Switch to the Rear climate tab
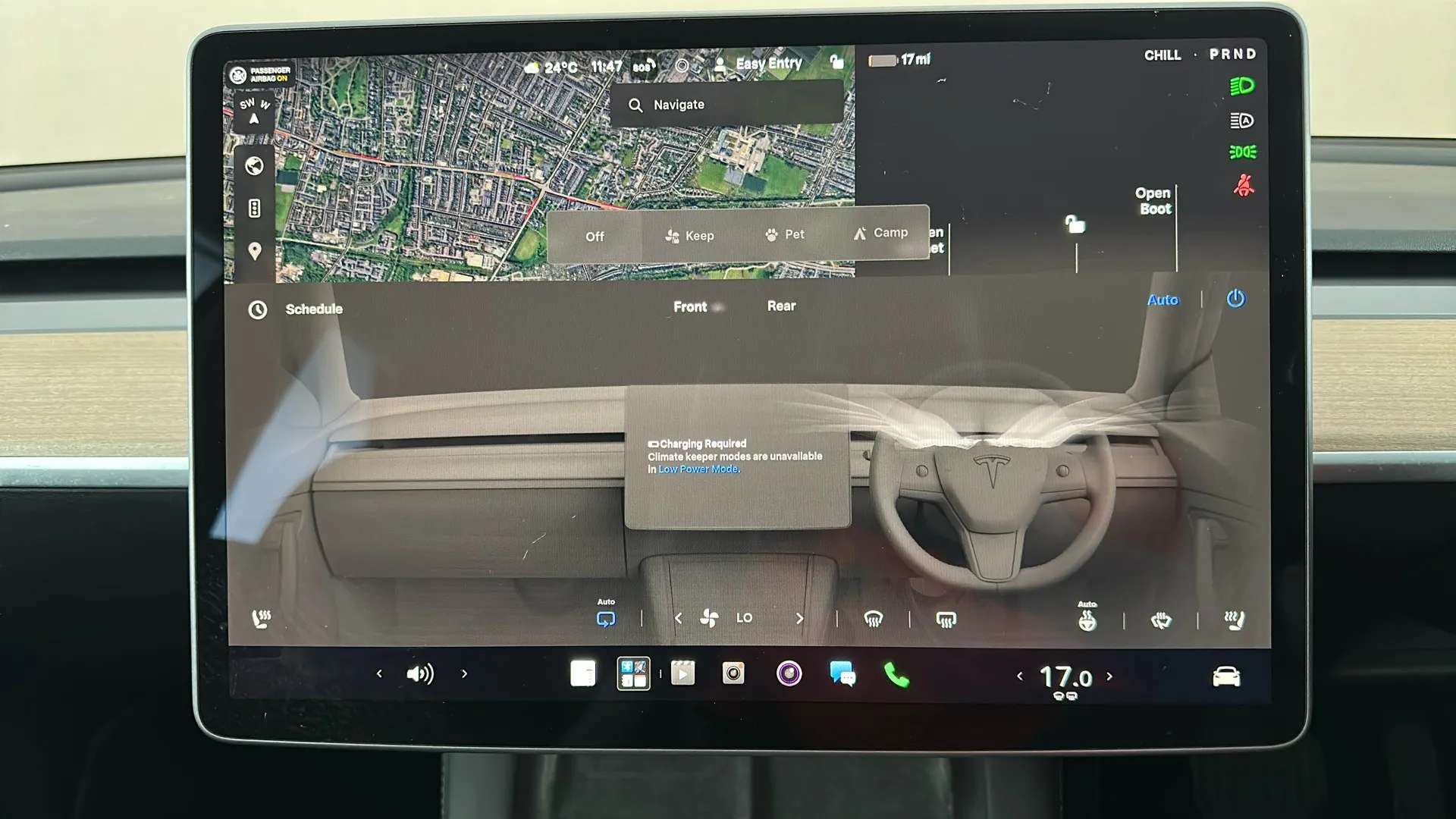The height and width of the screenshot is (819, 1456). point(781,306)
